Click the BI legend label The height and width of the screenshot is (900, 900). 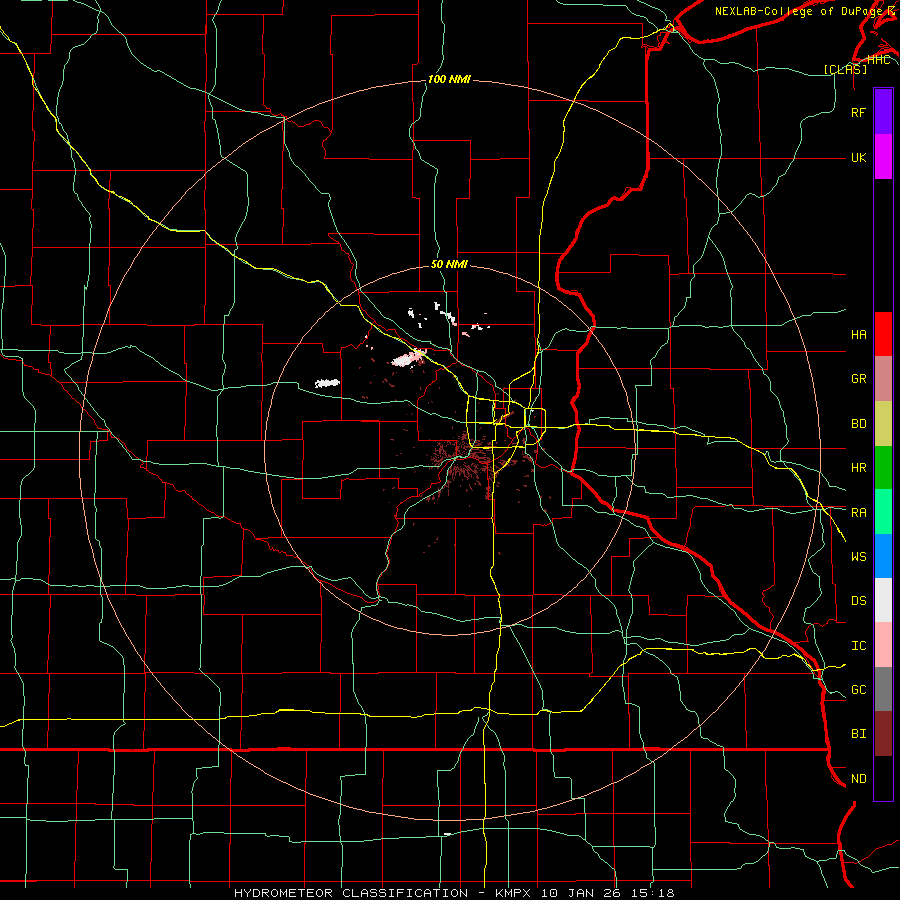[858, 734]
